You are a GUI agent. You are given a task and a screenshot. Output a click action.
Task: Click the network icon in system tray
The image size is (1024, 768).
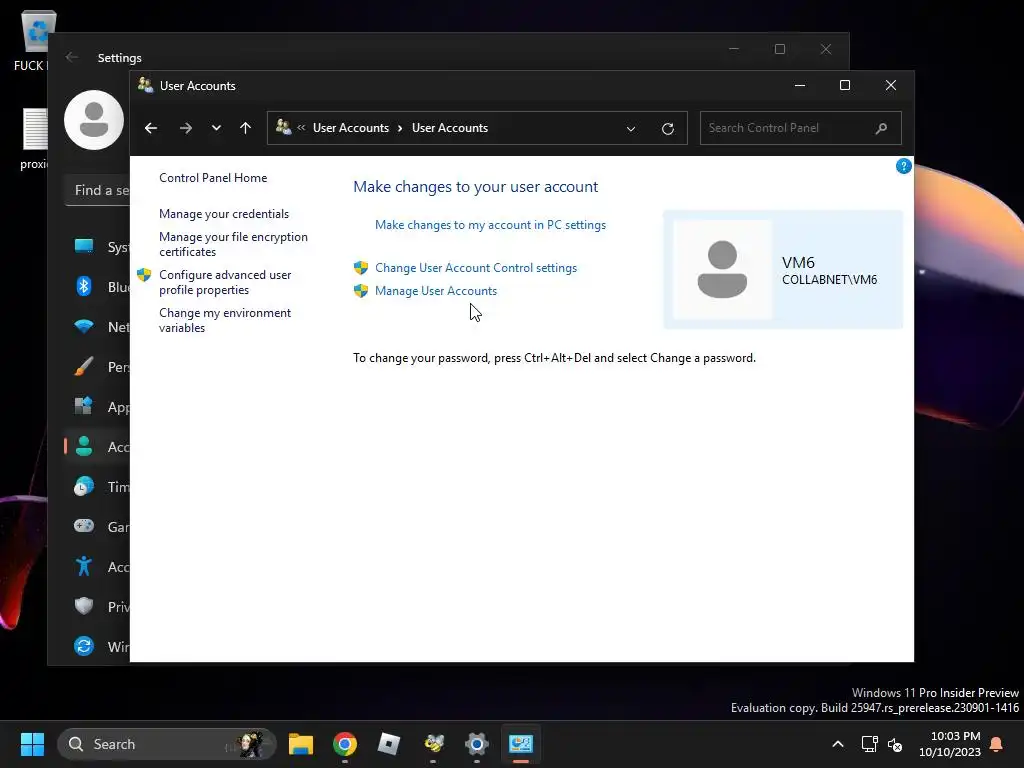869,744
